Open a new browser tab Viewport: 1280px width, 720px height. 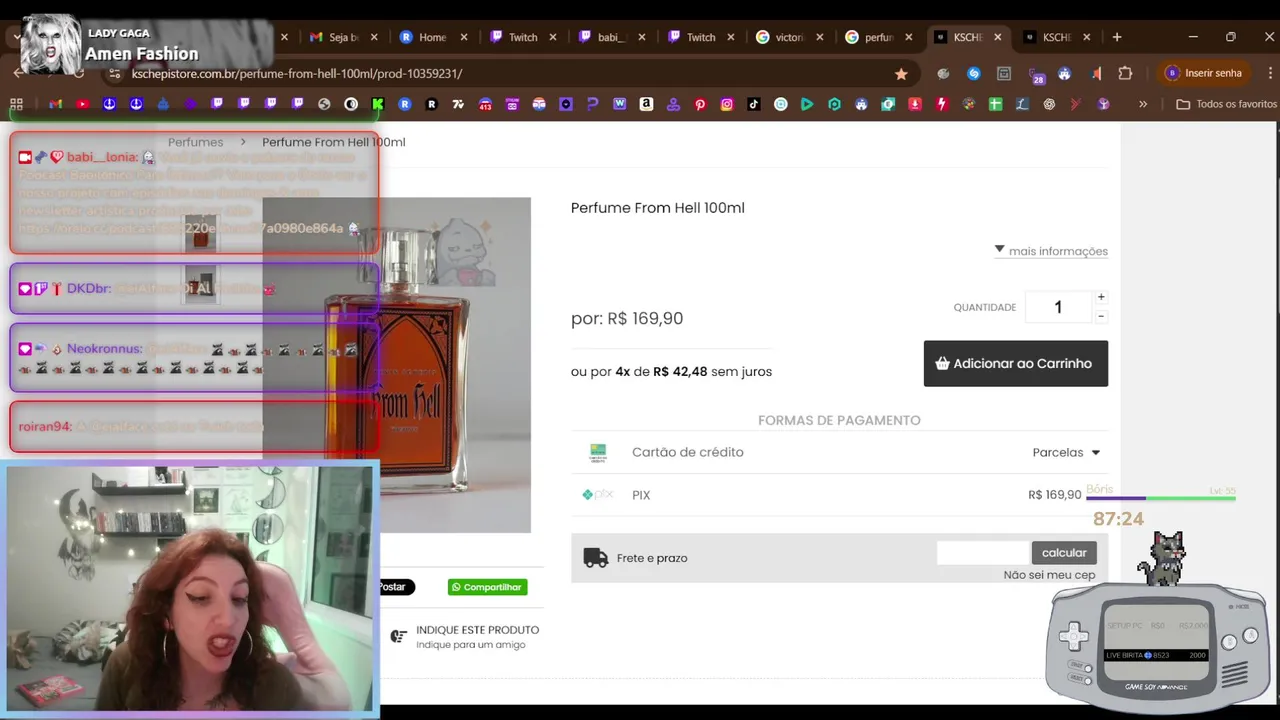(x=1117, y=37)
